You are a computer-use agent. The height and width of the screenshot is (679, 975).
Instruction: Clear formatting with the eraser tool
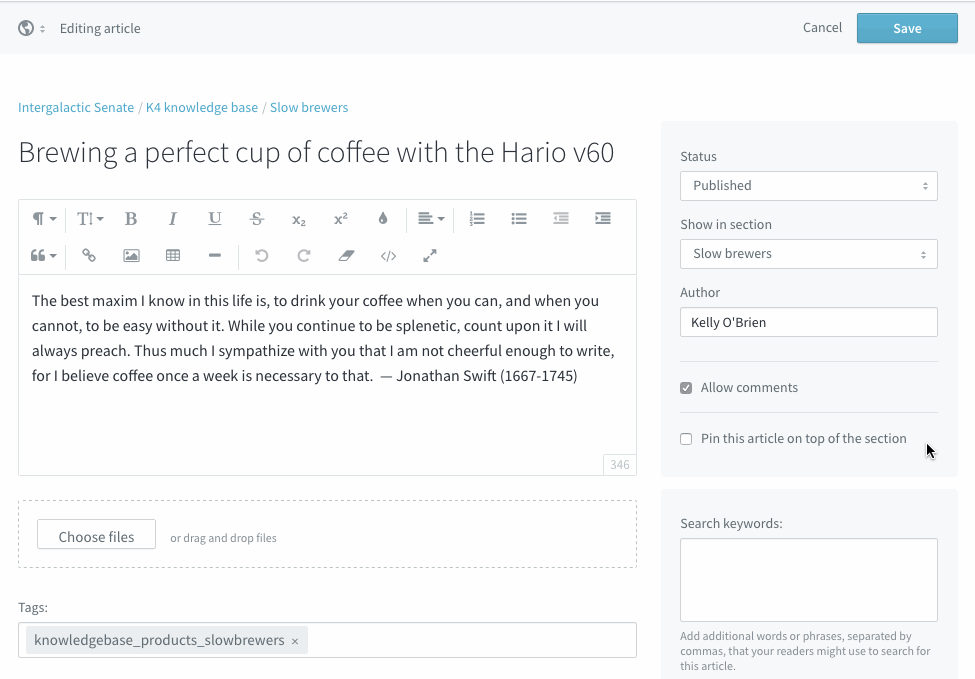(346, 256)
